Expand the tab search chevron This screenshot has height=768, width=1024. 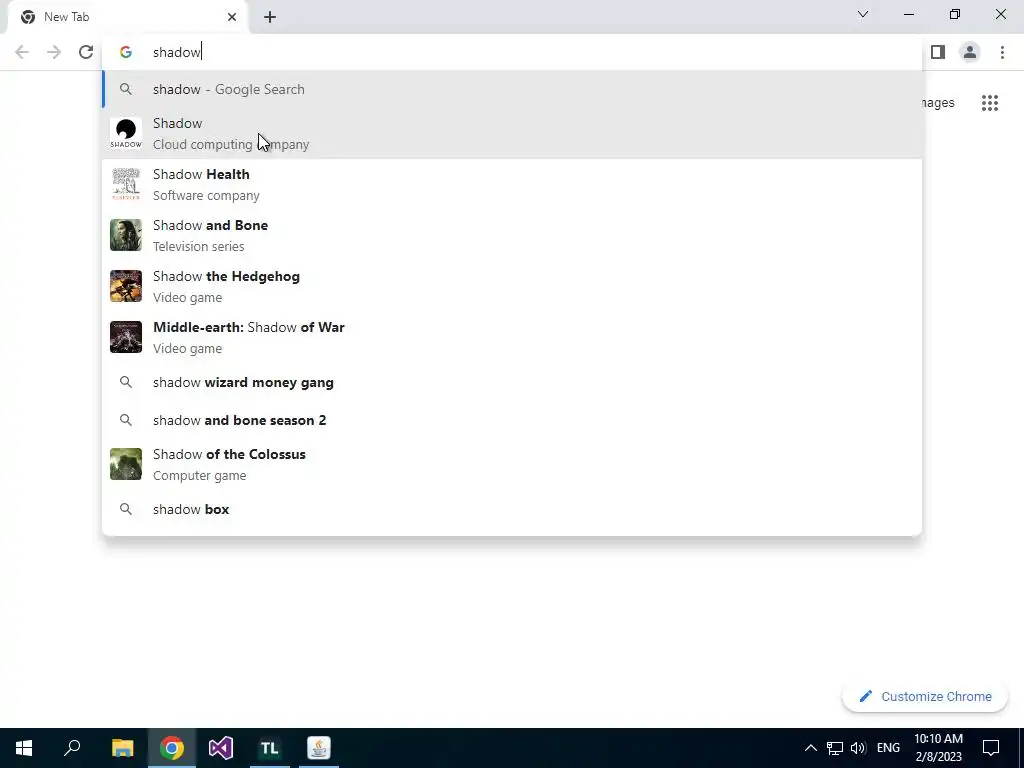pos(863,14)
